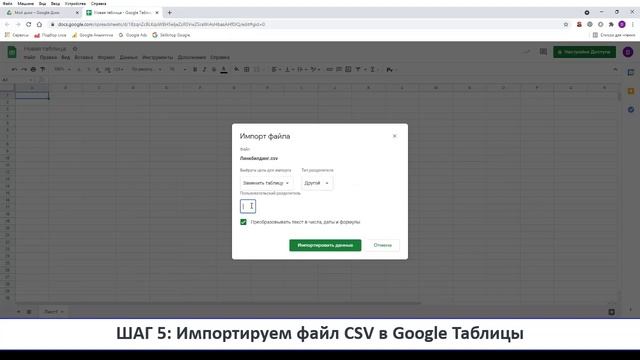Collapse the toolbar with the up chevron

(615, 70)
